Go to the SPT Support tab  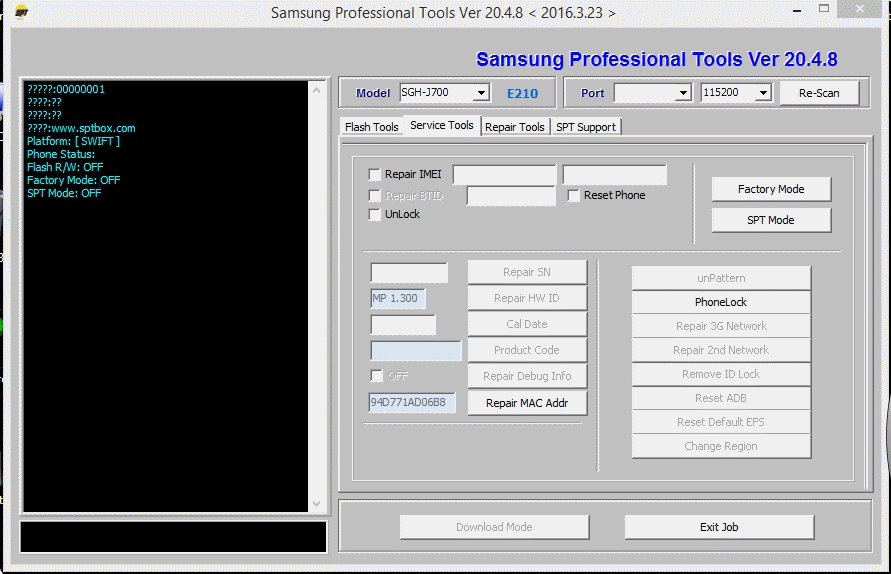pyautogui.click(x=586, y=127)
